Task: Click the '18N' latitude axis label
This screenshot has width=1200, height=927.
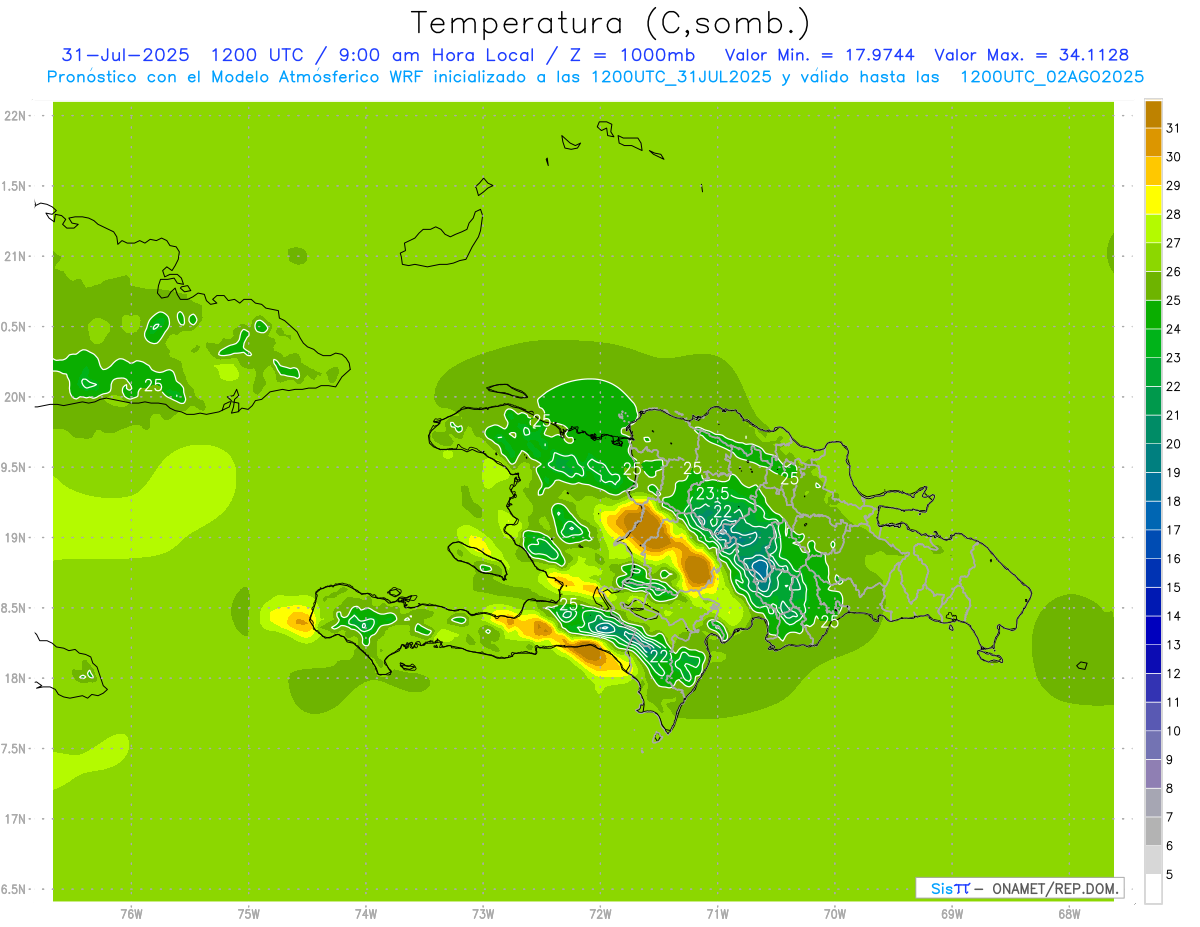Action: 15,679
